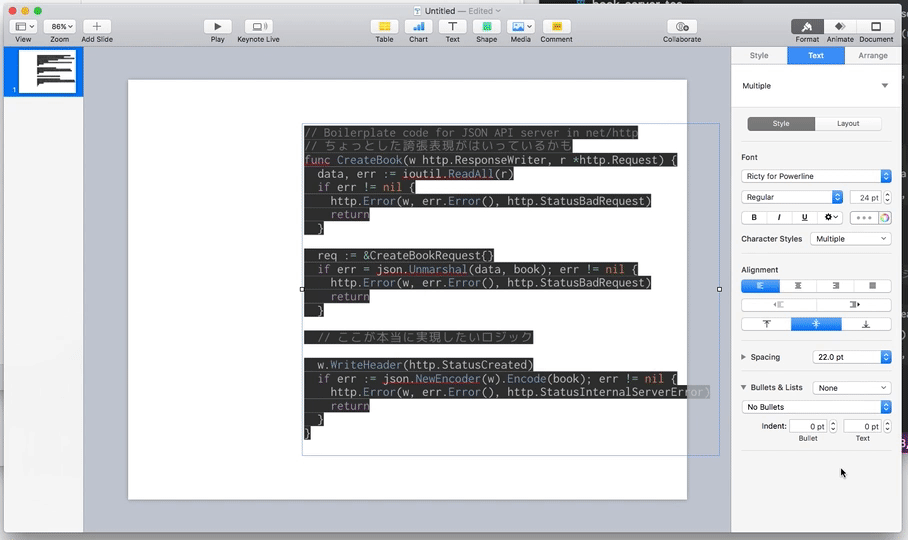Open the Media menu
The height and width of the screenshot is (540, 908).
pos(521,26)
